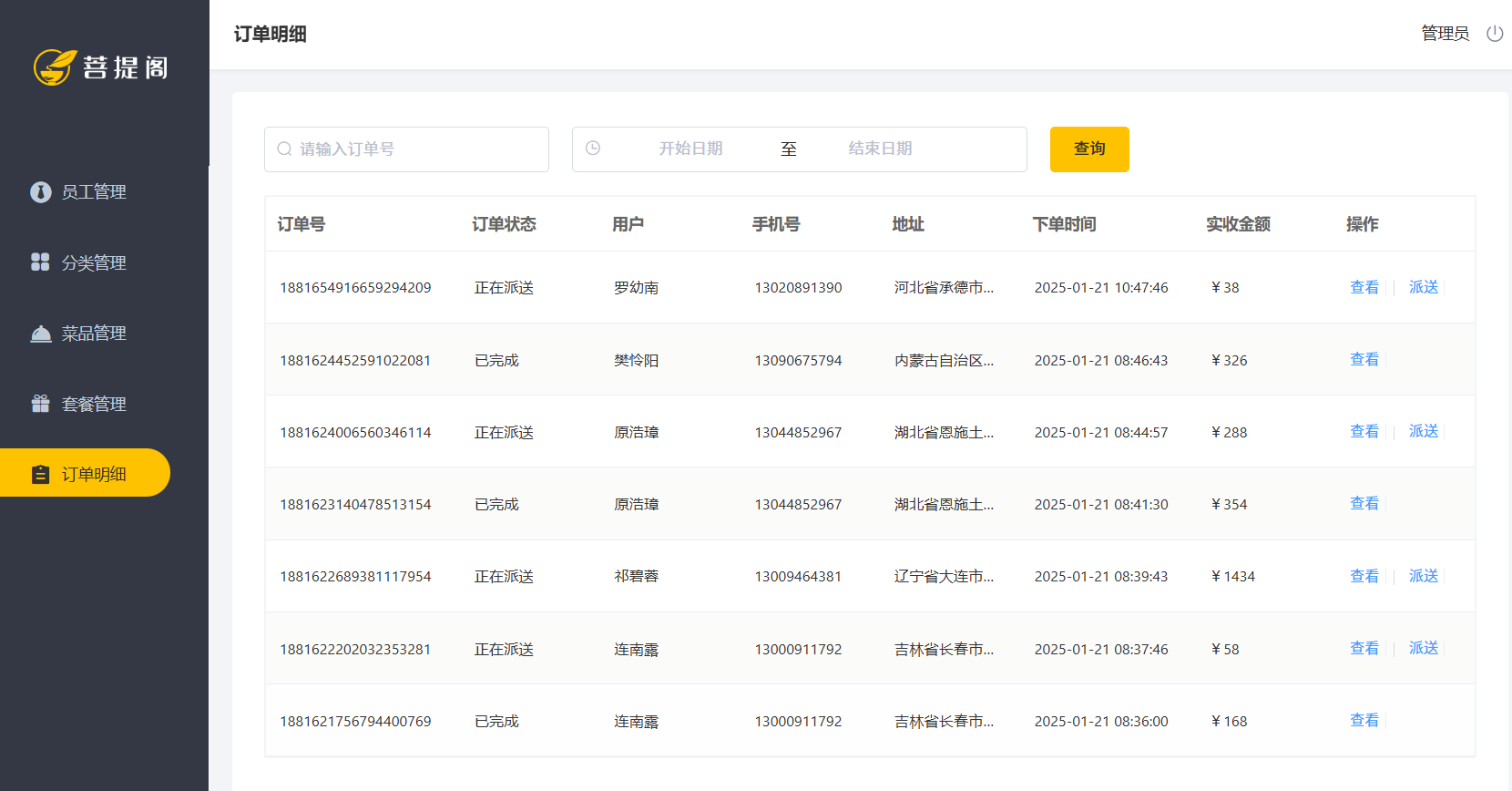The width and height of the screenshot is (1512, 791).
Task: Click the 分类管理 grid icon
Action: click(x=40, y=262)
